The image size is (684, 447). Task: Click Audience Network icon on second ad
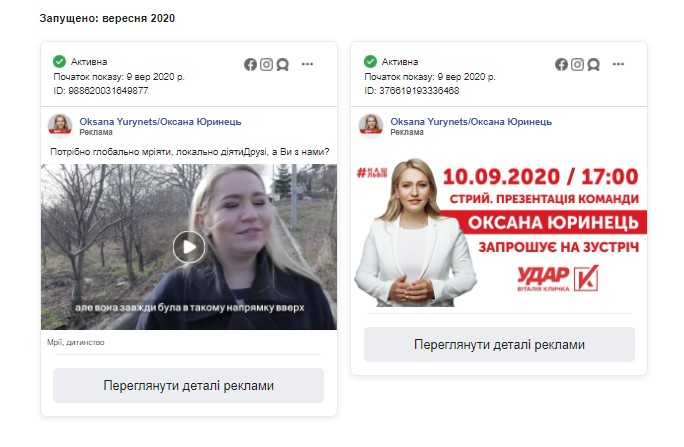594,65
